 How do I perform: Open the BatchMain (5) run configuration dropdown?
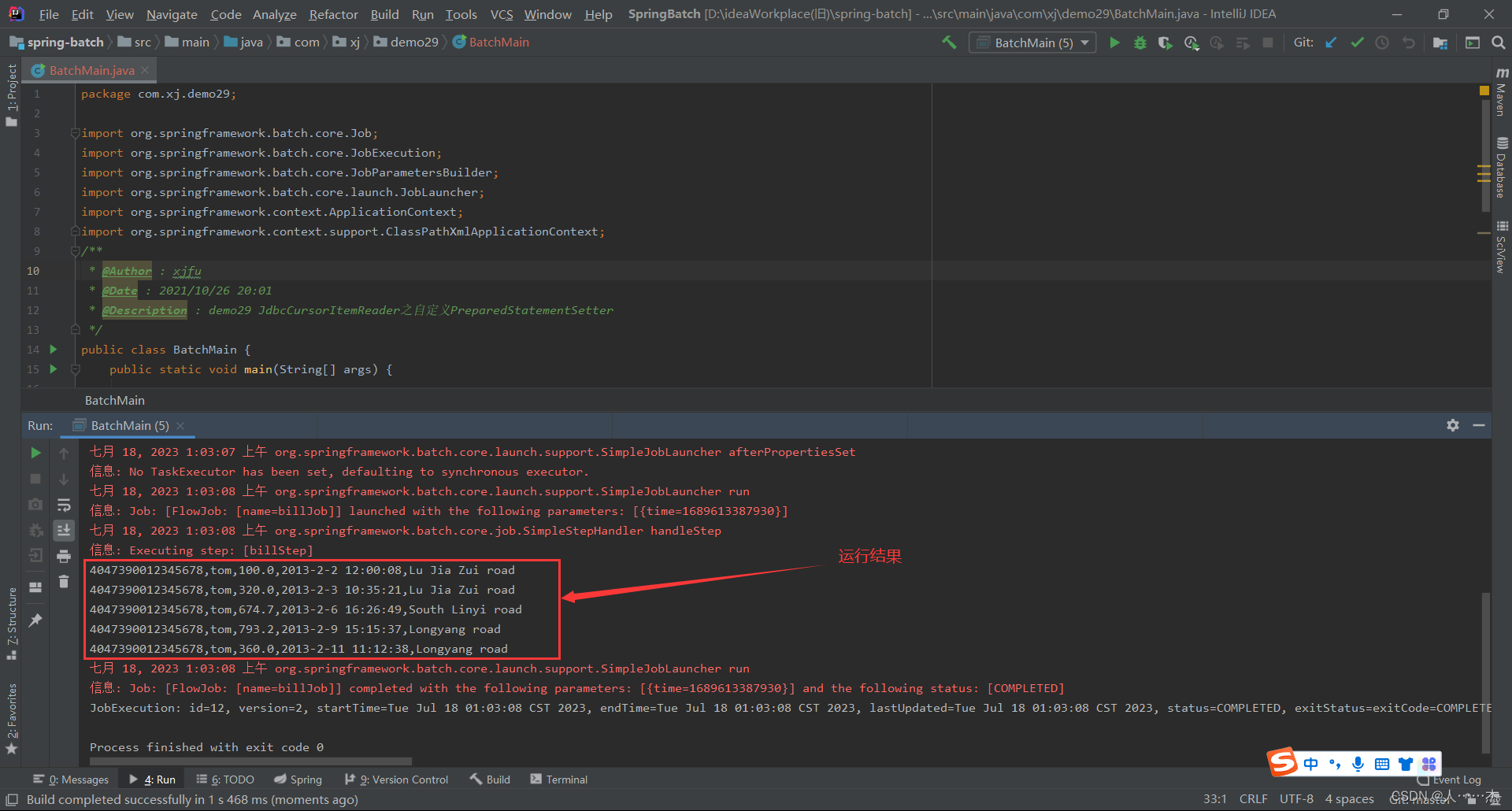pyautogui.click(x=1032, y=43)
